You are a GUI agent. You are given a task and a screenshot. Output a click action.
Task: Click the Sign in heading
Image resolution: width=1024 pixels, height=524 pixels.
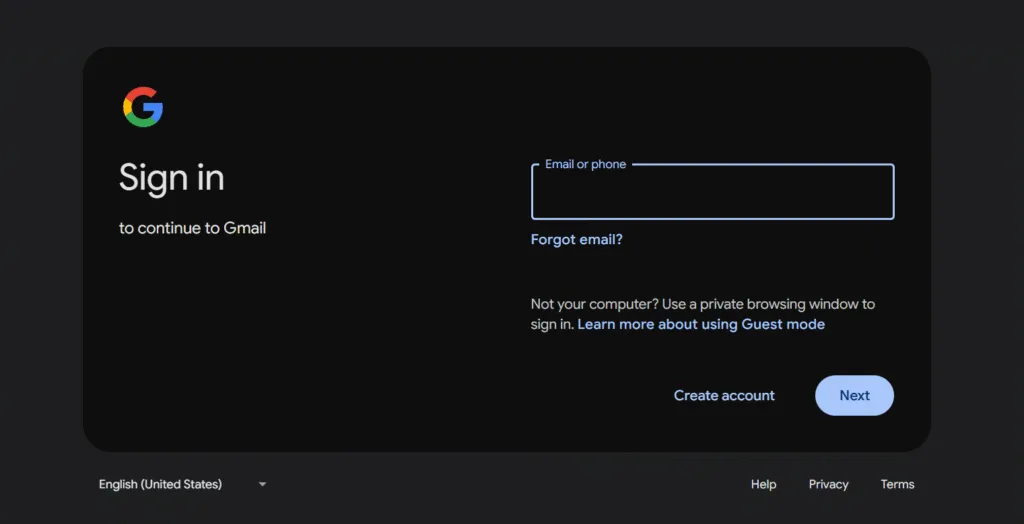[x=171, y=178]
